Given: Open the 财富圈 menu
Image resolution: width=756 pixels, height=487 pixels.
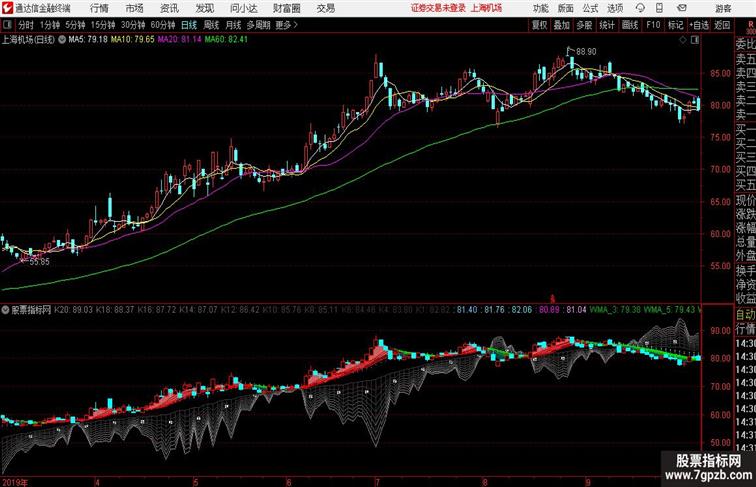Looking at the screenshot, I should pyautogui.click(x=287, y=8).
